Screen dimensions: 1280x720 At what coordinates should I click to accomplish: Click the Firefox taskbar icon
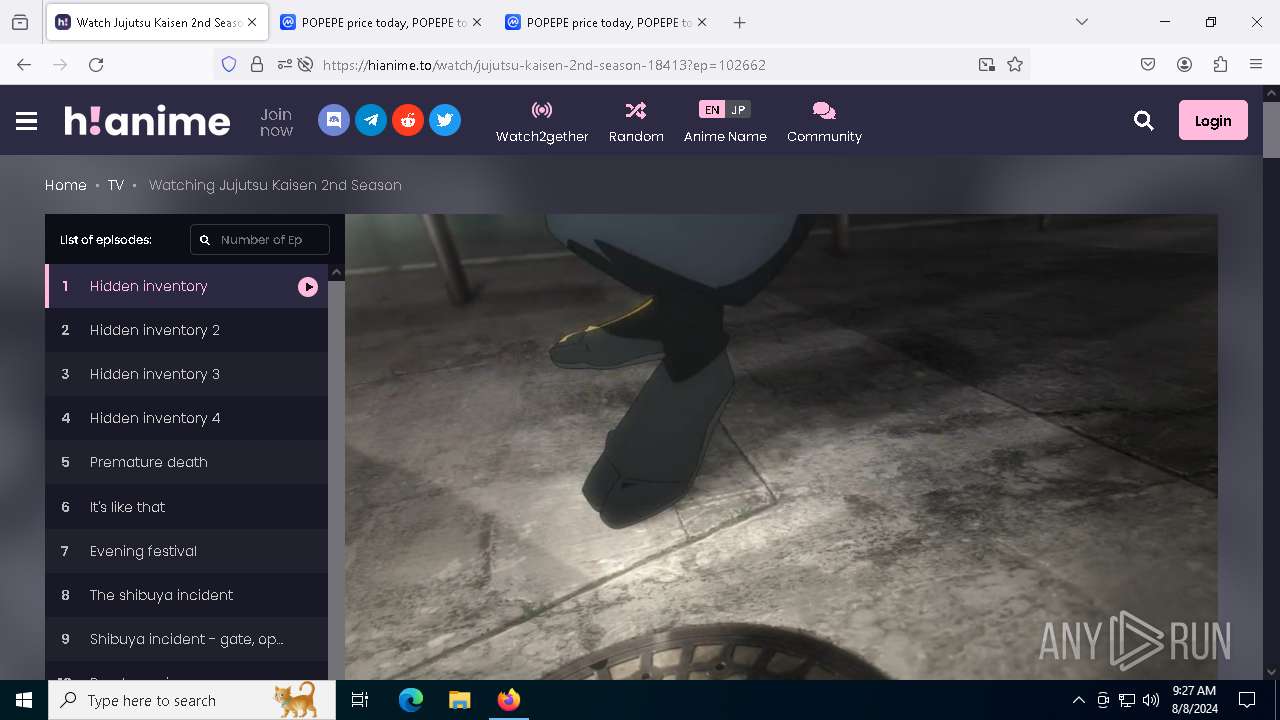click(508, 700)
